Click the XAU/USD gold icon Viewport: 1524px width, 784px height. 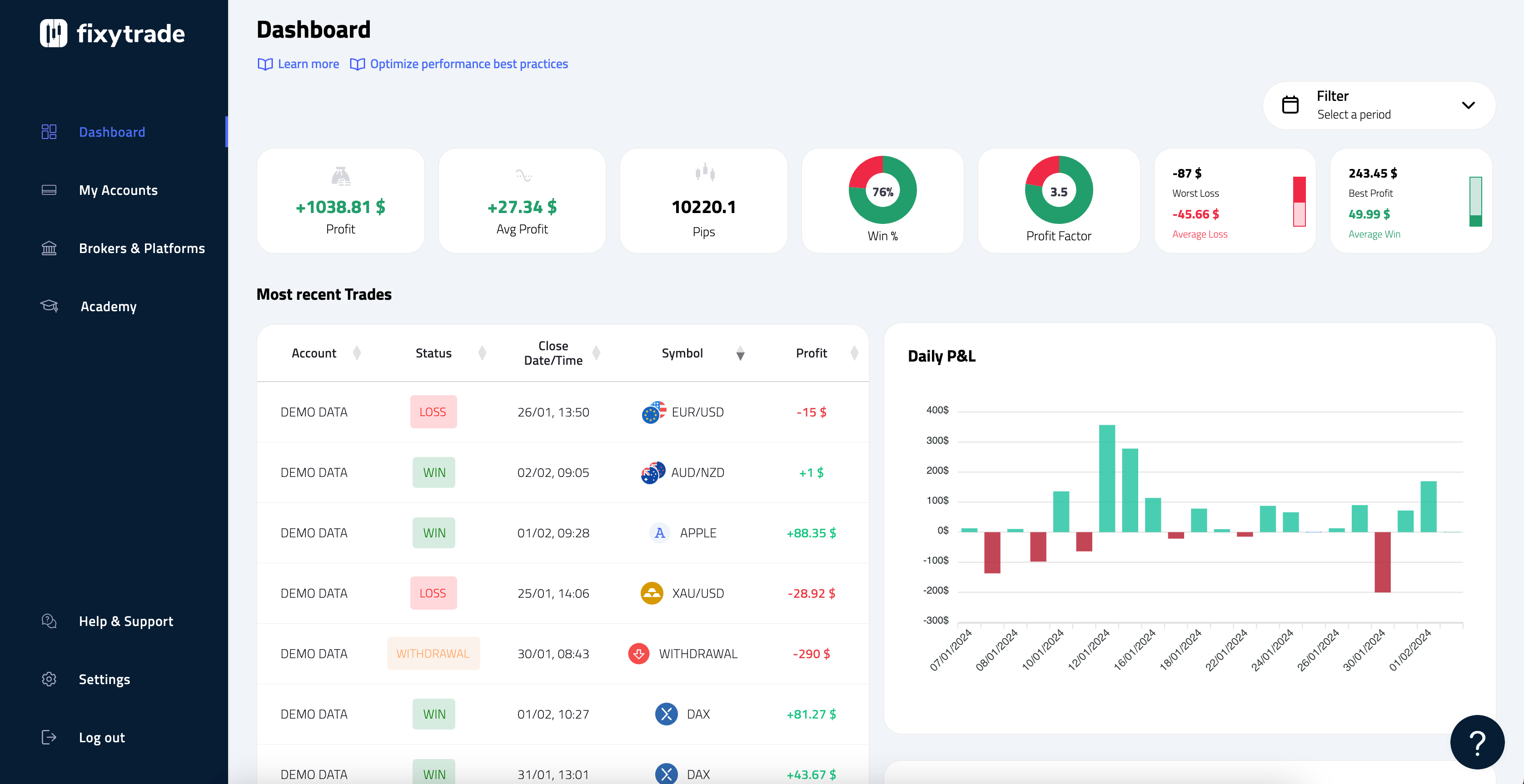click(652, 593)
